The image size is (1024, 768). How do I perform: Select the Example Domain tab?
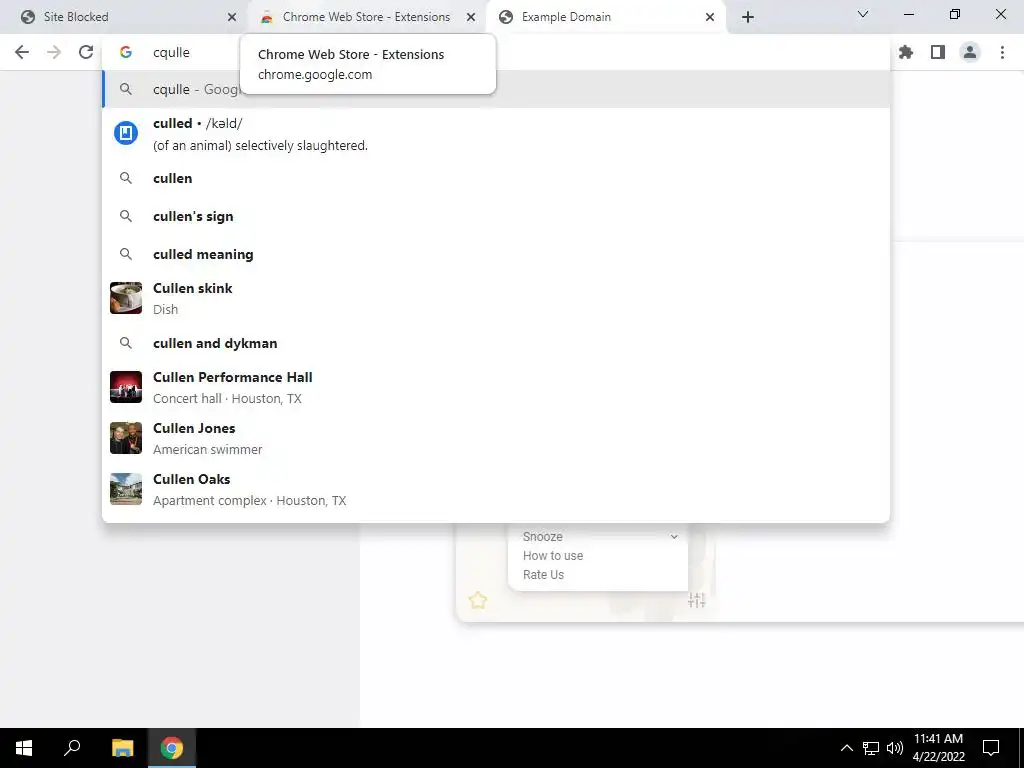tap(606, 17)
